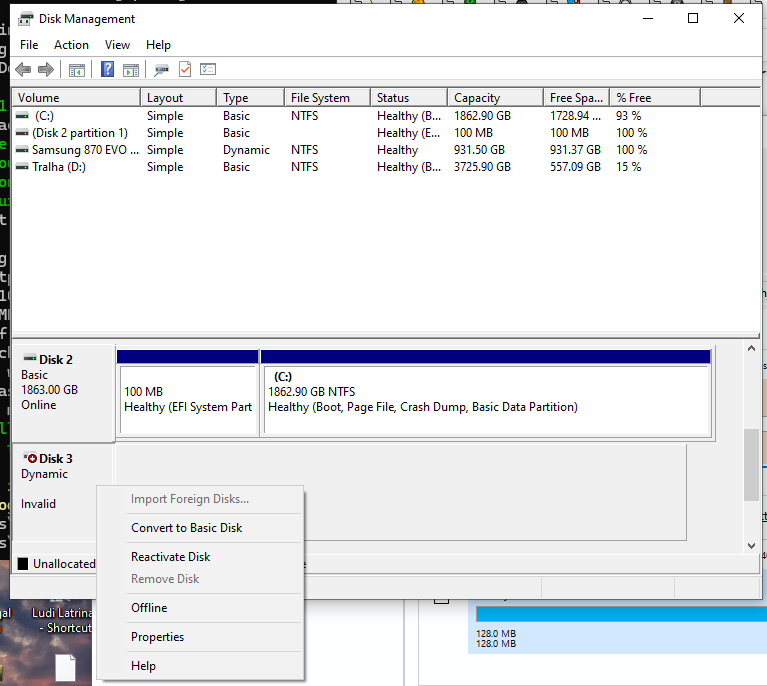Select the Samsung 870 EVO volume

click(86, 150)
